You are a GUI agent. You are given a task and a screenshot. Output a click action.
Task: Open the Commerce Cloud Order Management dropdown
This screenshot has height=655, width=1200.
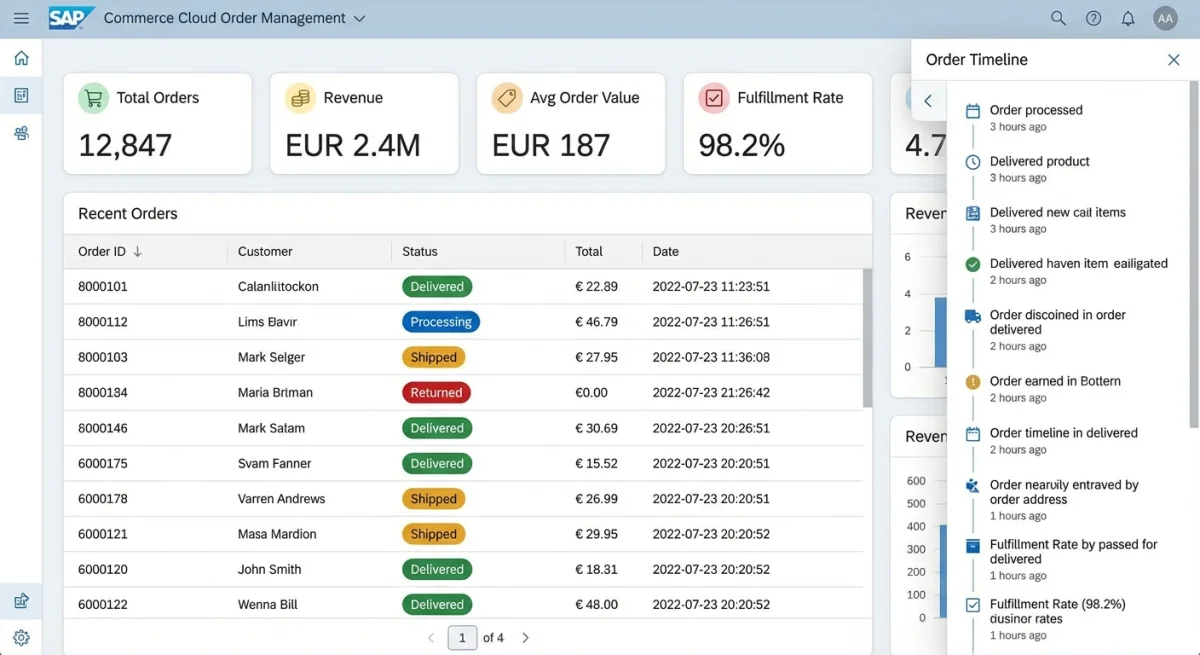point(359,17)
